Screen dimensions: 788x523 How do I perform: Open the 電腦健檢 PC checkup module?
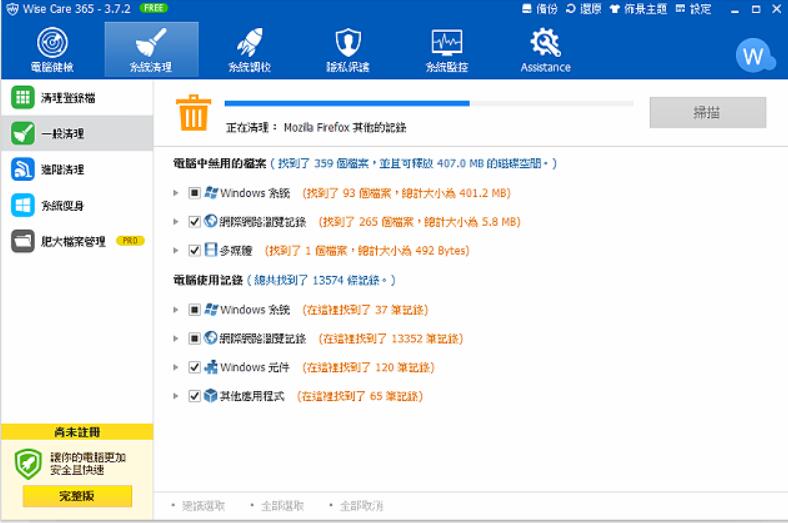point(52,50)
